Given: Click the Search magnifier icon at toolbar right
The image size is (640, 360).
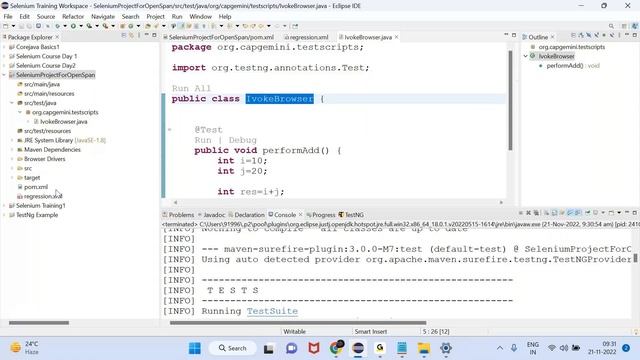Looking at the screenshot, I should [x=611, y=26].
